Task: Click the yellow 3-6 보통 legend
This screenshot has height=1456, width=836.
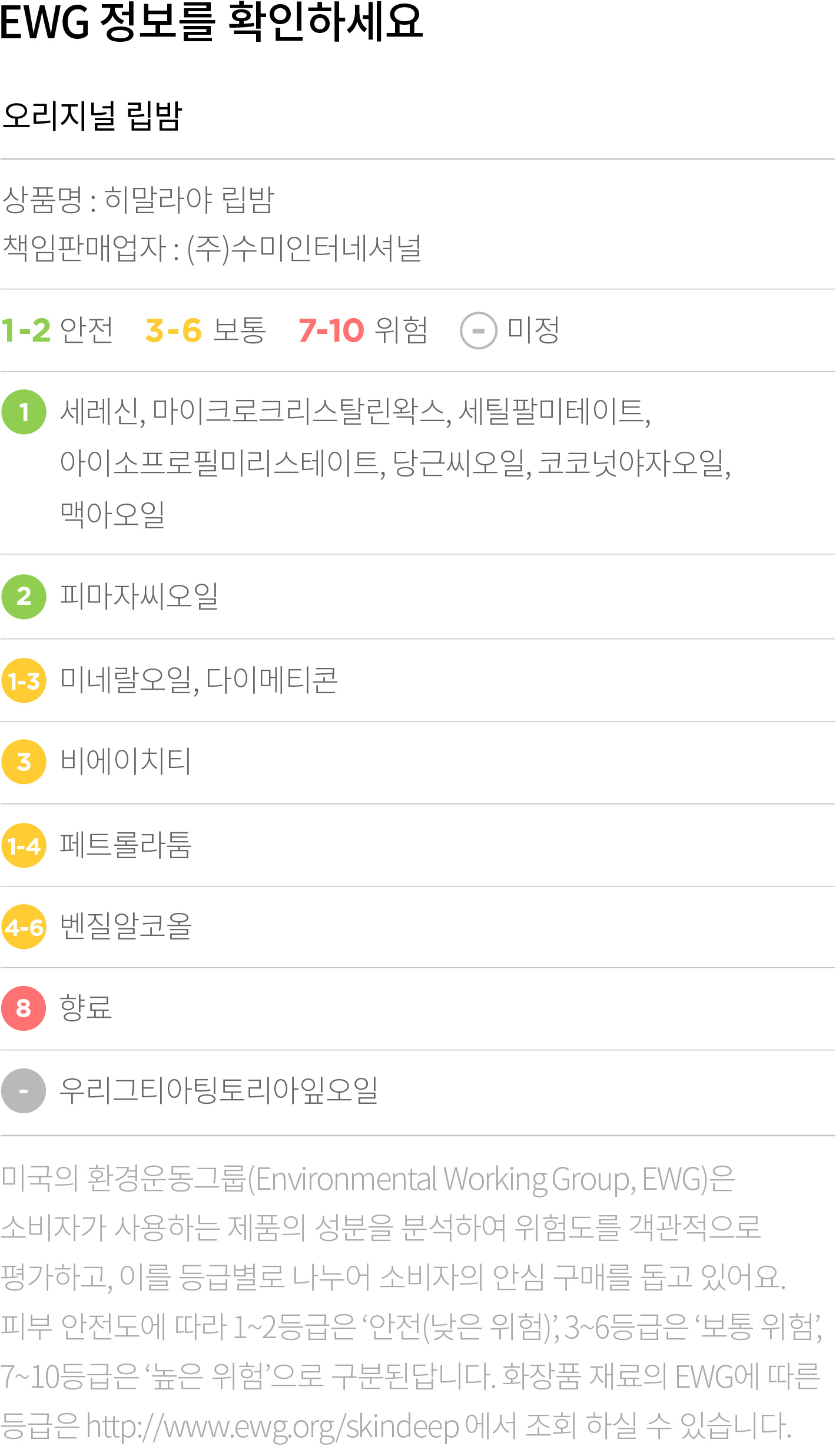Action: [x=205, y=330]
